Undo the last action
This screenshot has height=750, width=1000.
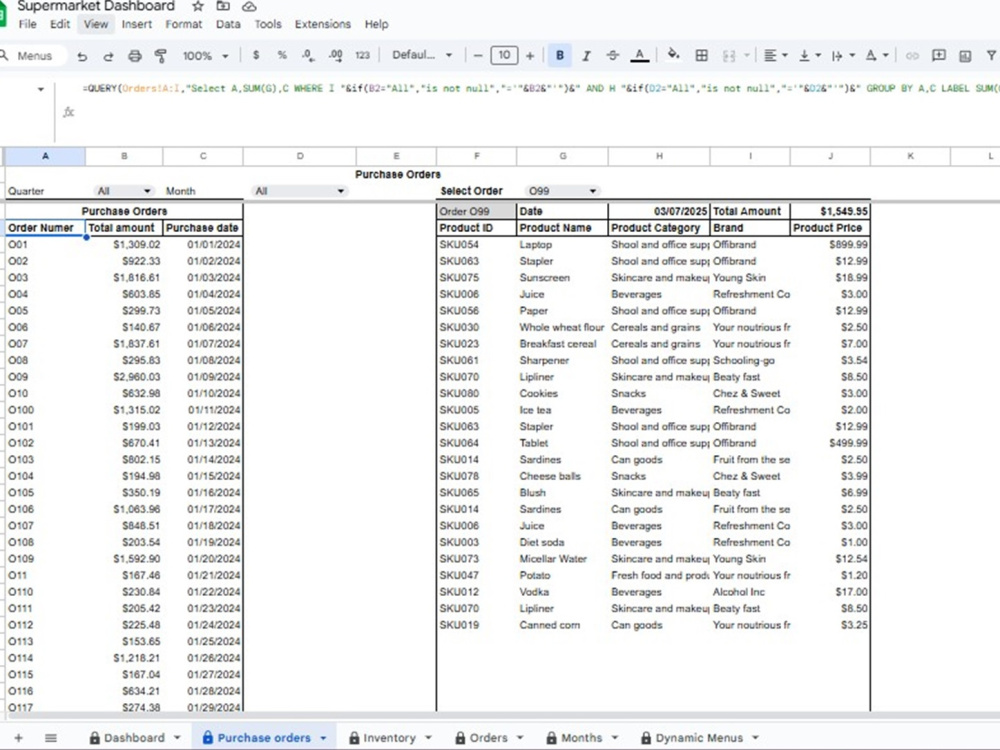click(82, 55)
